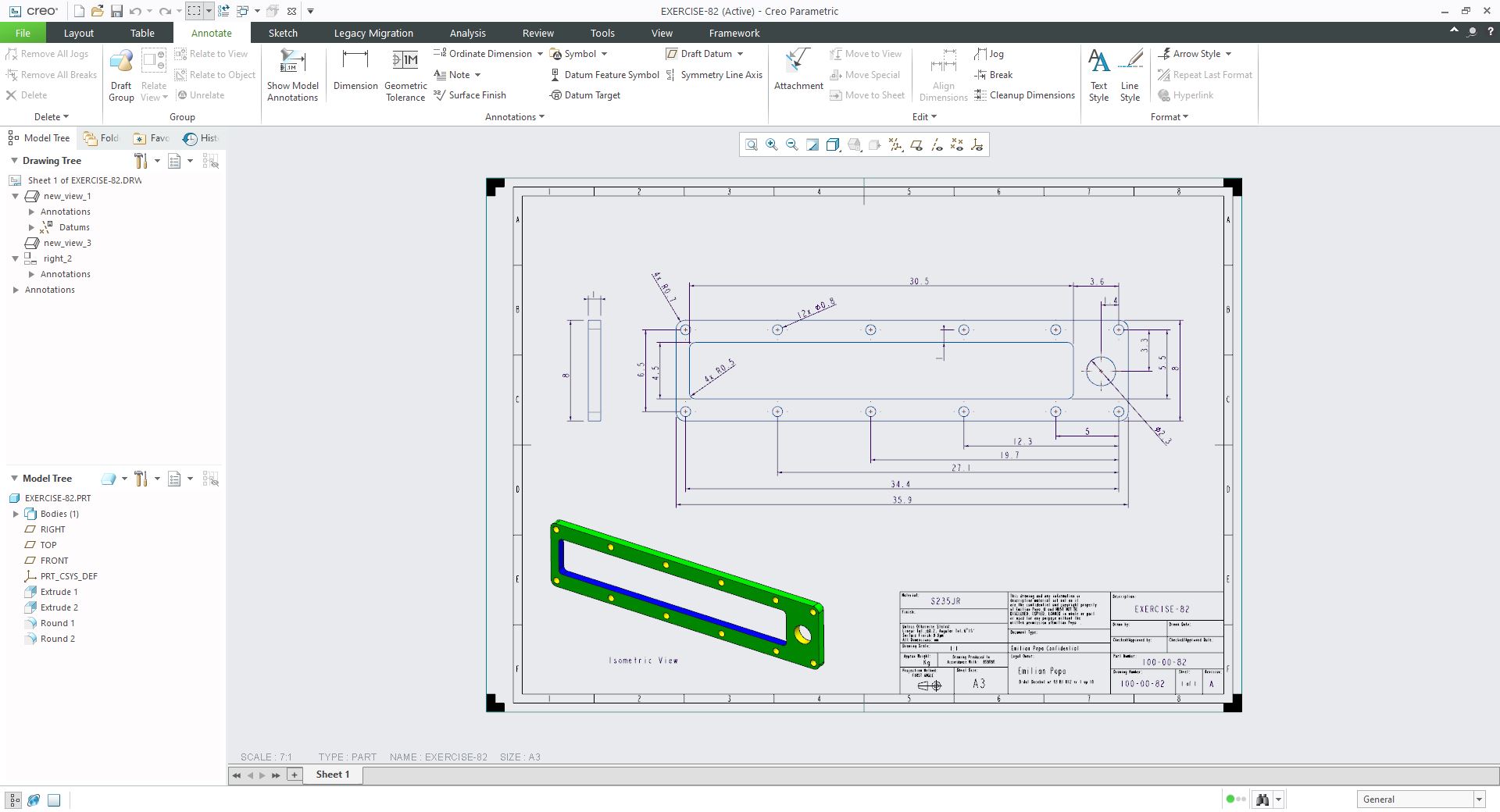Switch to the Sketch tab
This screenshot has width=1500, height=812.
pyautogui.click(x=283, y=33)
